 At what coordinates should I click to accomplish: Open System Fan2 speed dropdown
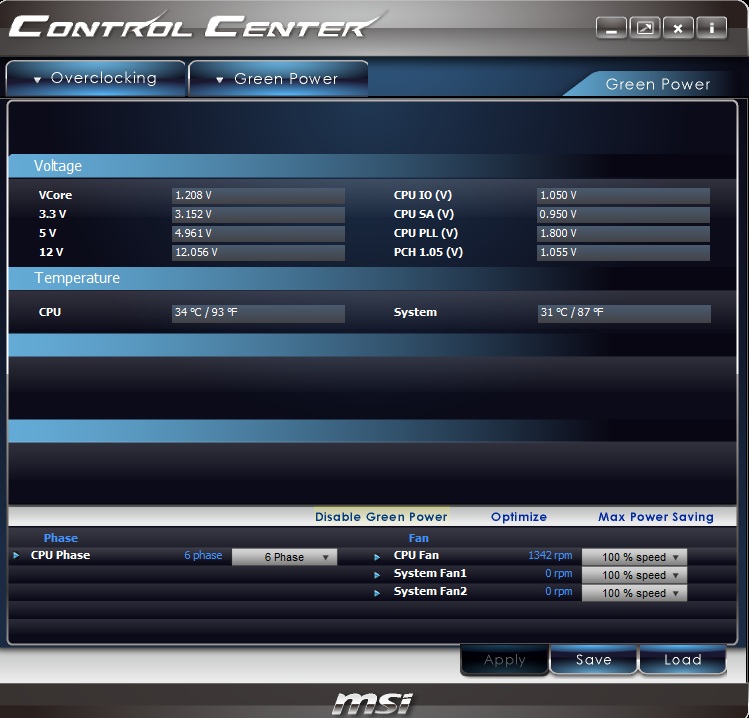(634, 593)
